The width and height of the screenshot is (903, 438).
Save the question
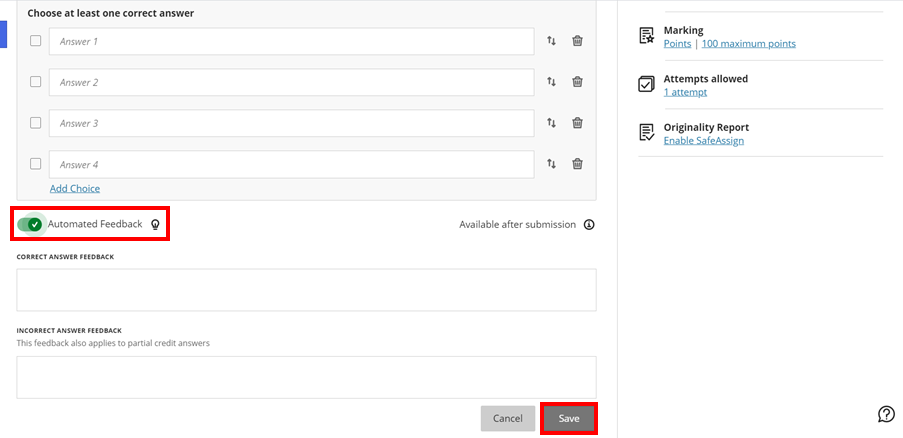pos(569,418)
